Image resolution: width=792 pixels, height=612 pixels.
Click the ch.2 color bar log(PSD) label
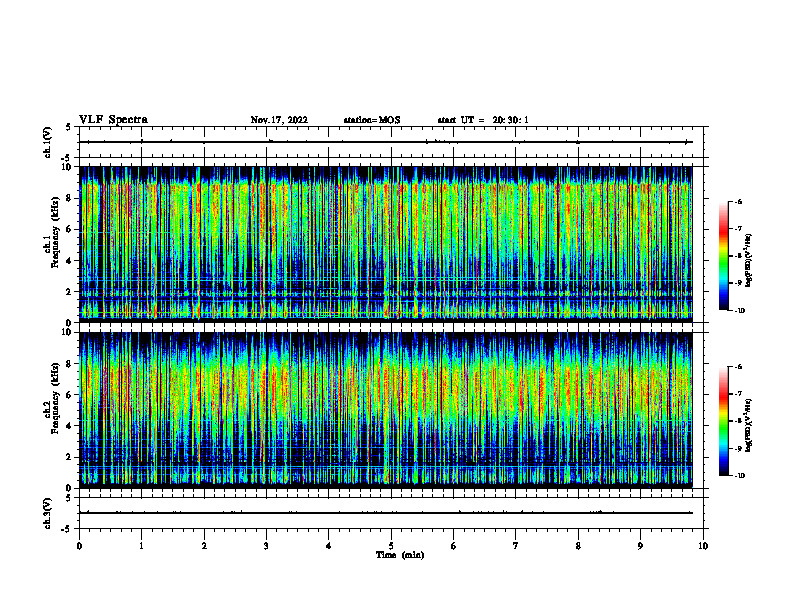tap(749, 425)
